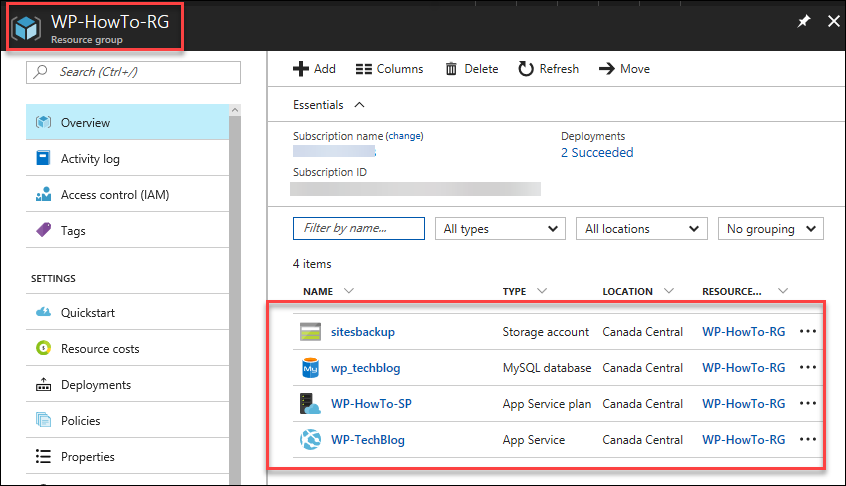Image resolution: width=846 pixels, height=486 pixels.
Task: Click the LOCATION column sort chevron
Action: (668, 291)
